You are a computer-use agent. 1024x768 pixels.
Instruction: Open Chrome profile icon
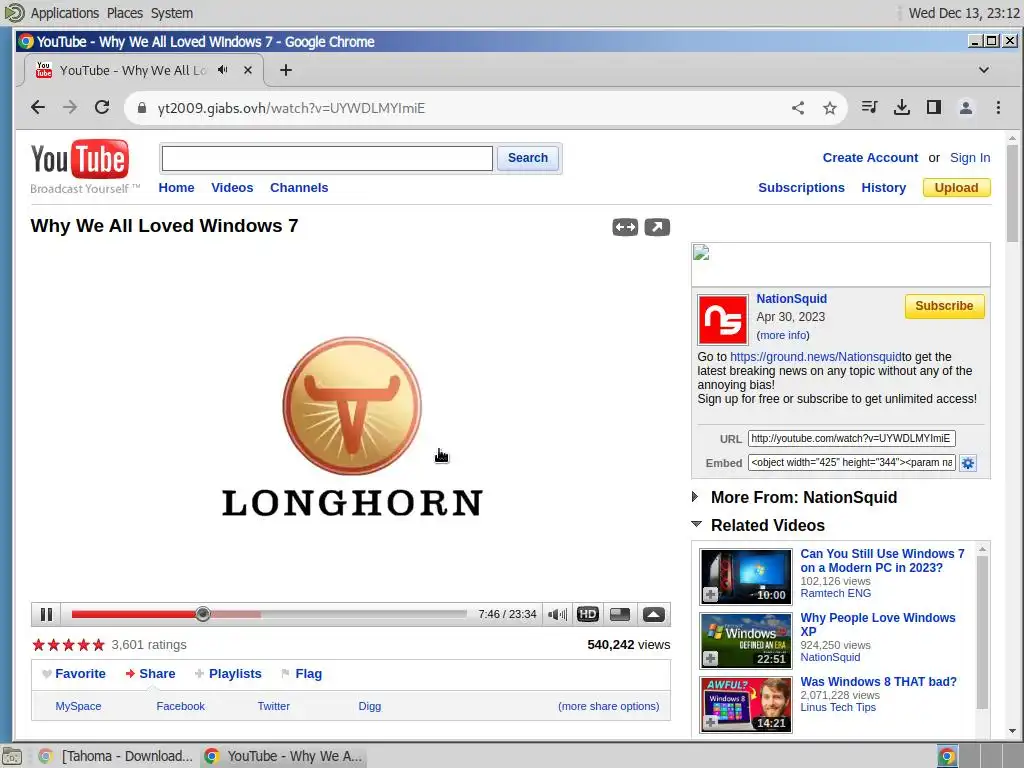[x=966, y=108]
